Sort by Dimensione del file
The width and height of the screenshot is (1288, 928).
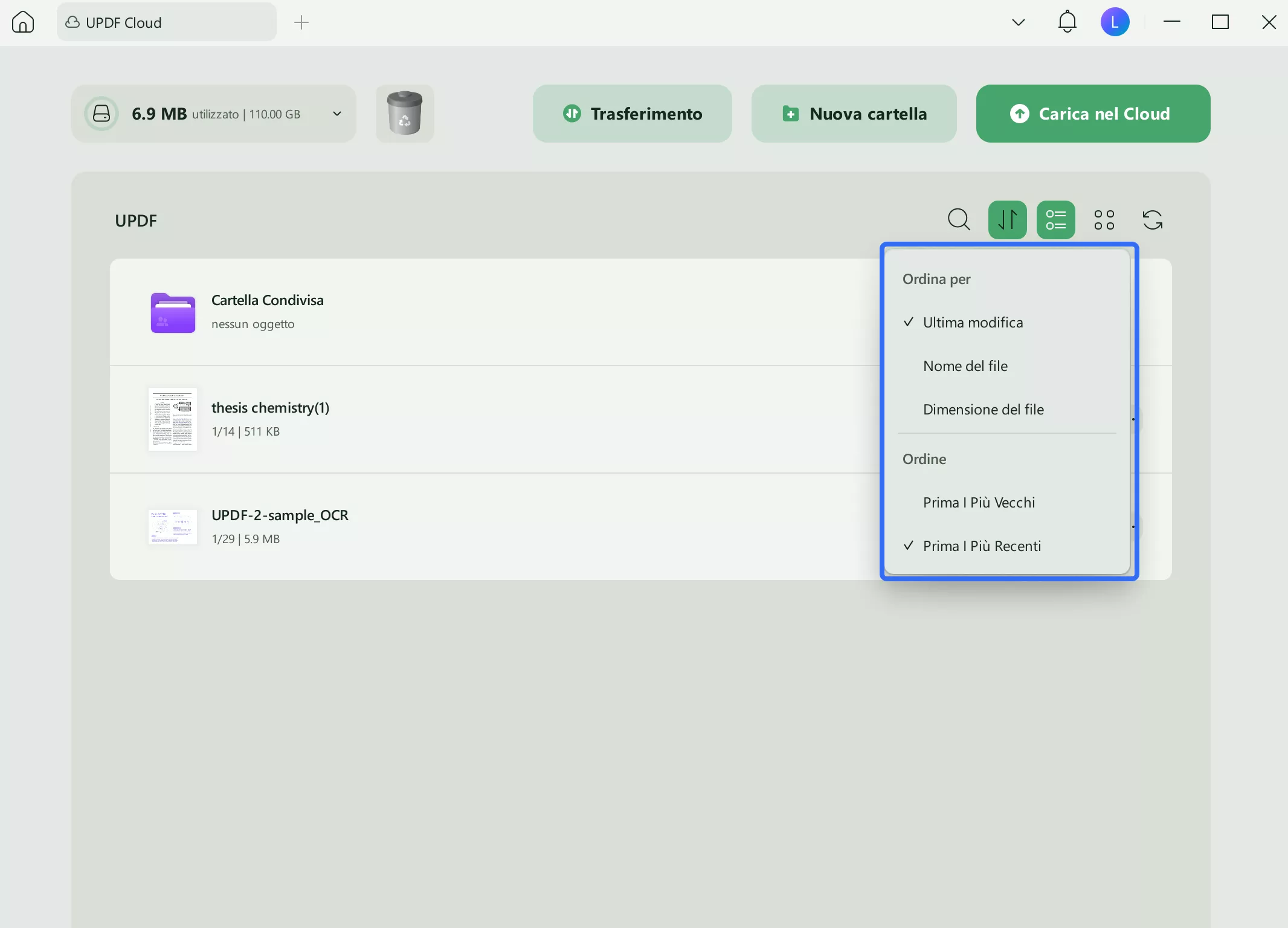(x=983, y=410)
